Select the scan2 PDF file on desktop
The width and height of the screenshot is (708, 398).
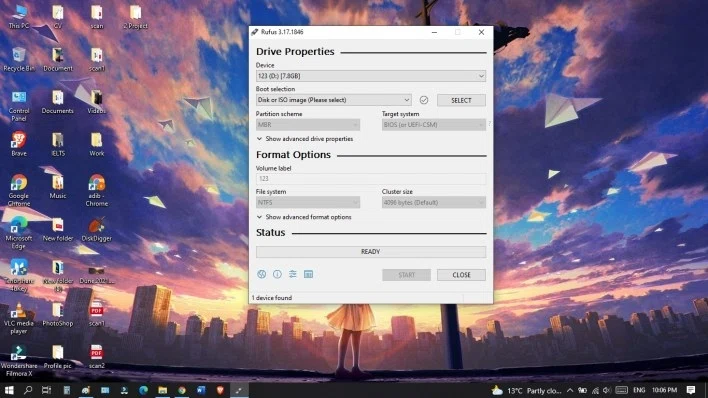click(x=96, y=357)
